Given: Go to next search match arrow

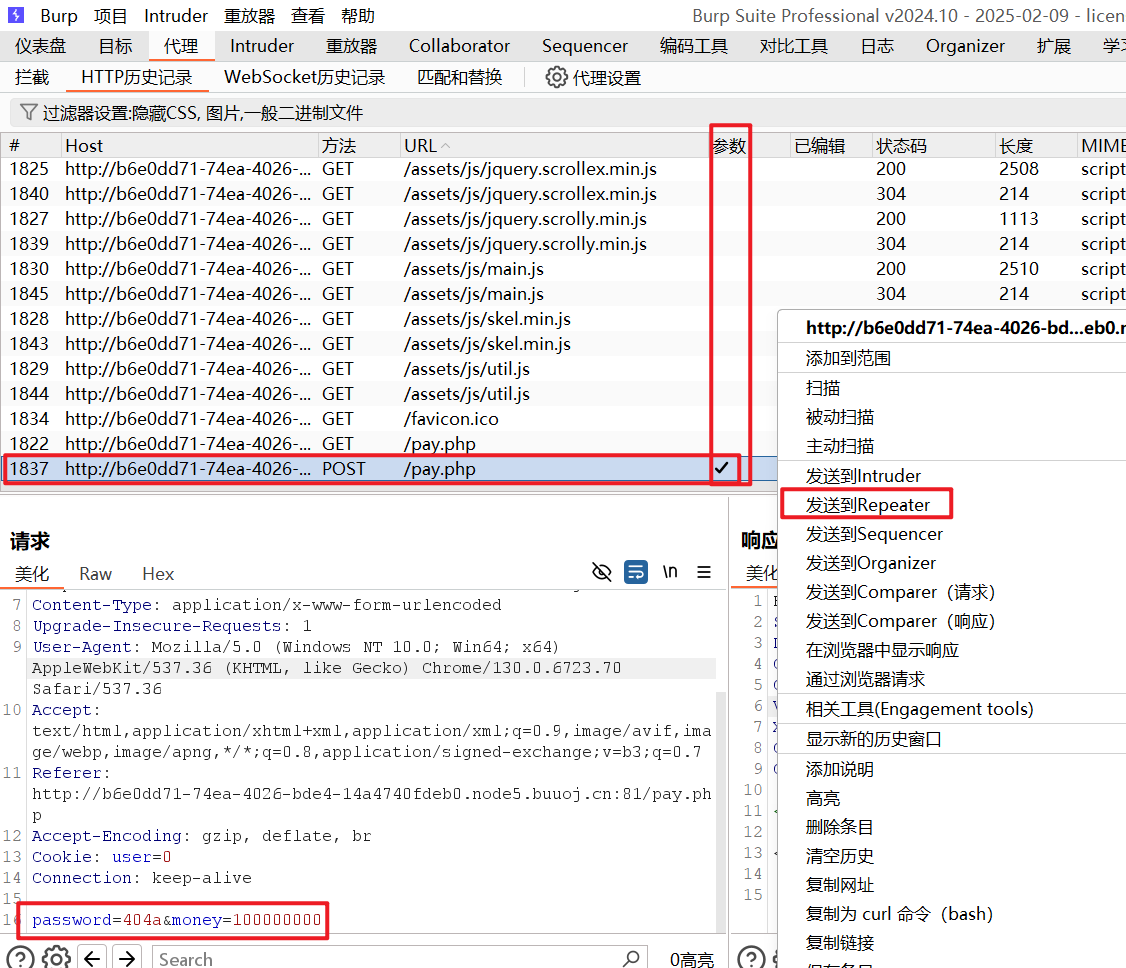Looking at the screenshot, I should (x=127, y=958).
